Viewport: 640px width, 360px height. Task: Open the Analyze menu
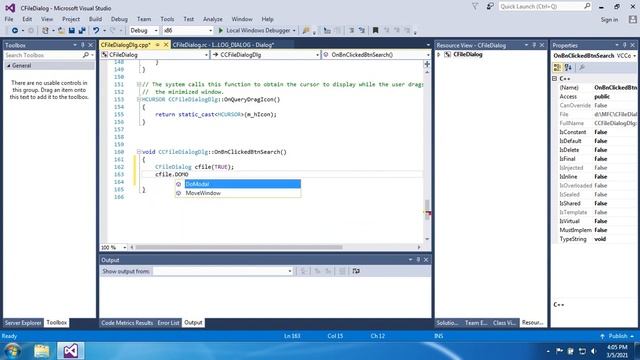coord(213,19)
